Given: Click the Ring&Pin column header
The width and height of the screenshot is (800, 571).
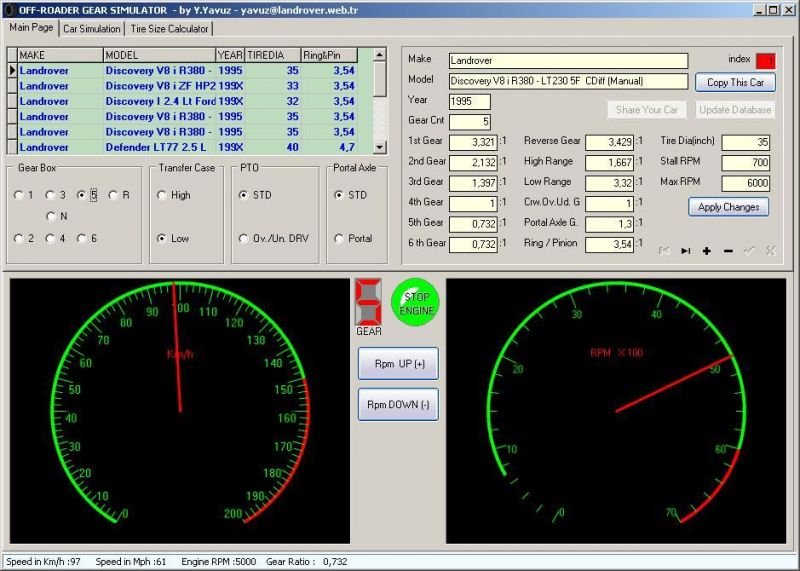Looking at the screenshot, I should [x=329, y=55].
